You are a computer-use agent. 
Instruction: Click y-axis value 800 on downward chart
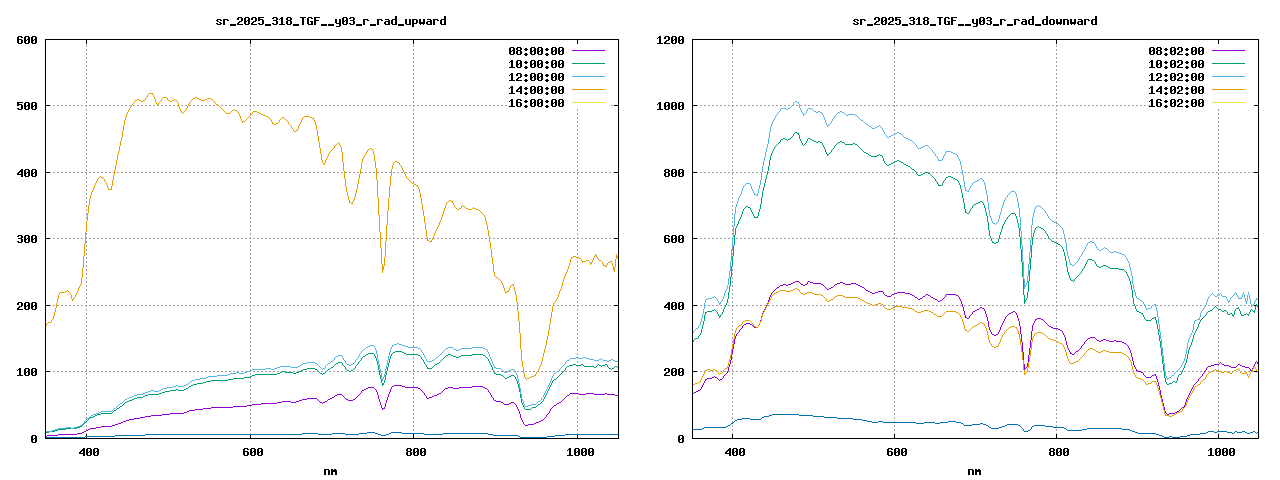click(x=673, y=173)
